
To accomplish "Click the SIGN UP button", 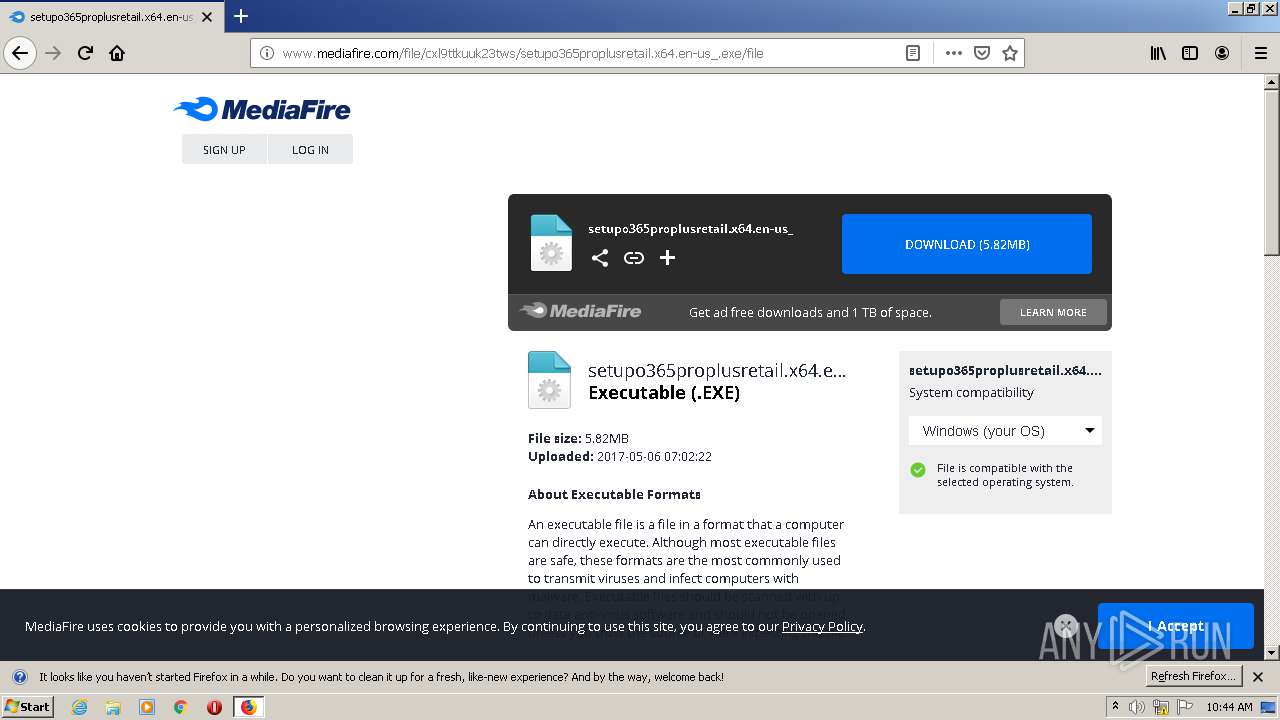I will click(x=224, y=149).
